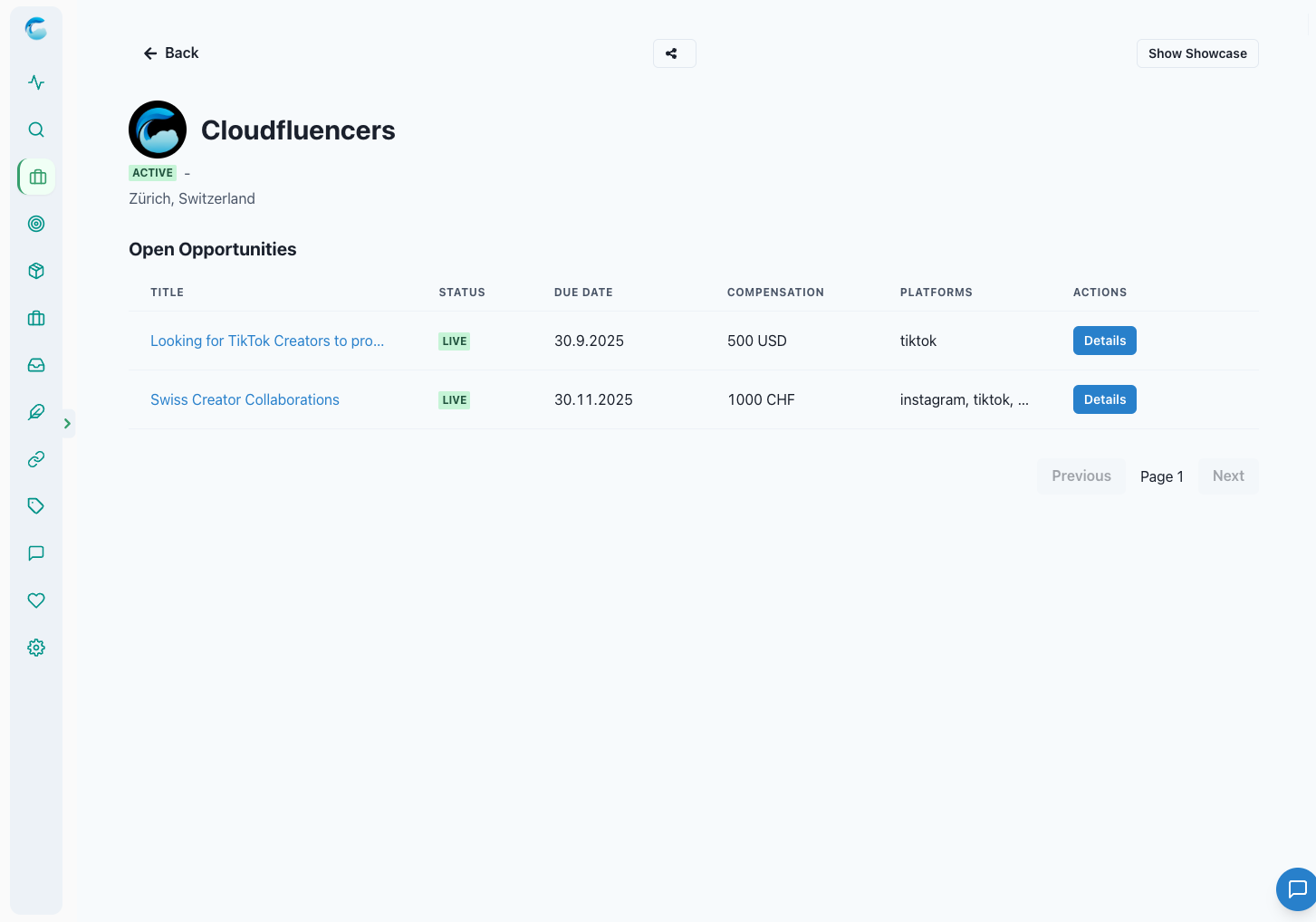The height and width of the screenshot is (922, 1316).
Task: Open the activity pulse icon in sidebar
Action: pyautogui.click(x=36, y=82)
